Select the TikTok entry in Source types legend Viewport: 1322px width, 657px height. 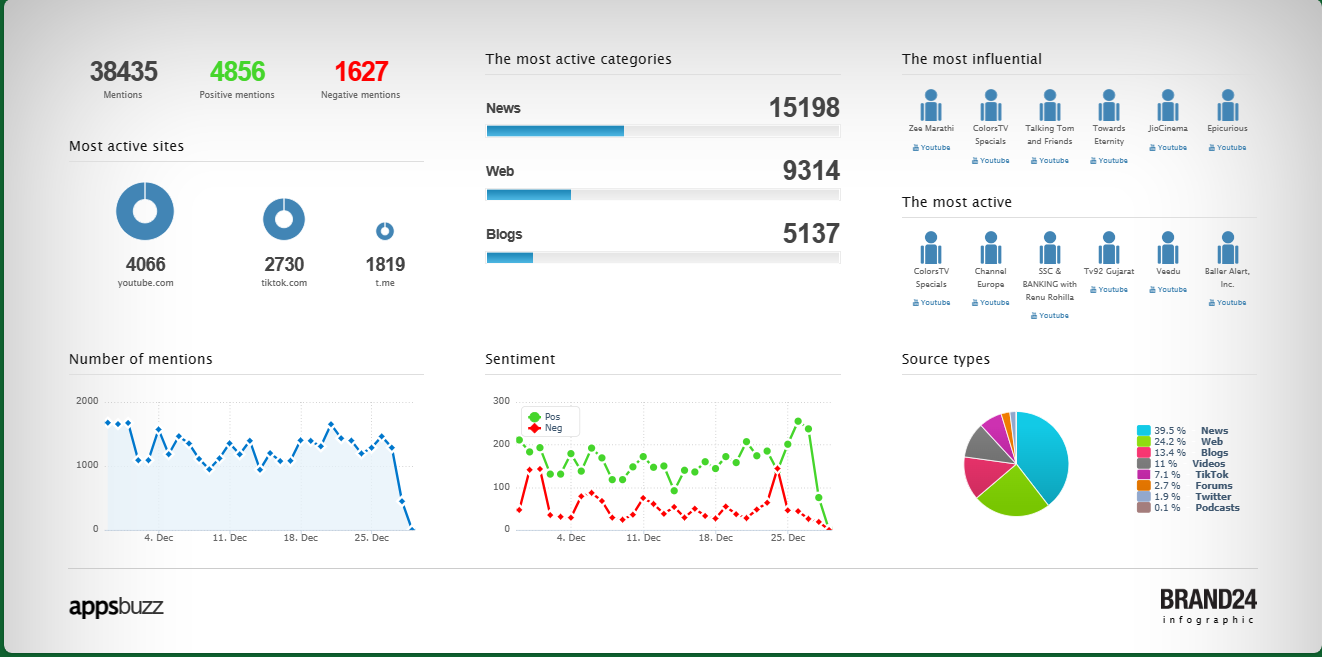pos(1211,475)
